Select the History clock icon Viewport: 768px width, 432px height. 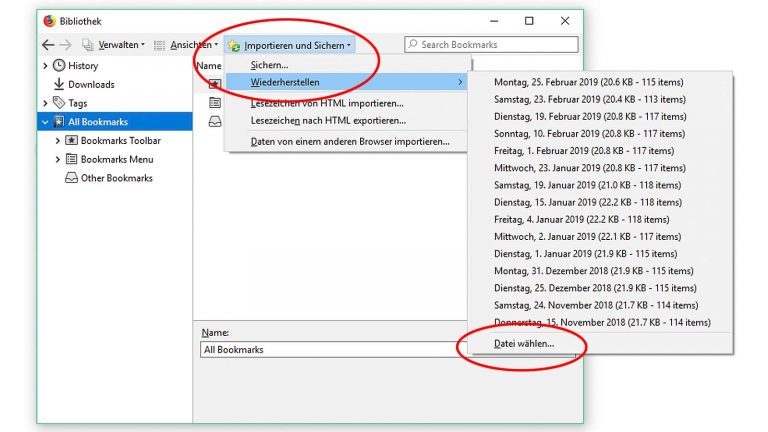click(59, 65)
